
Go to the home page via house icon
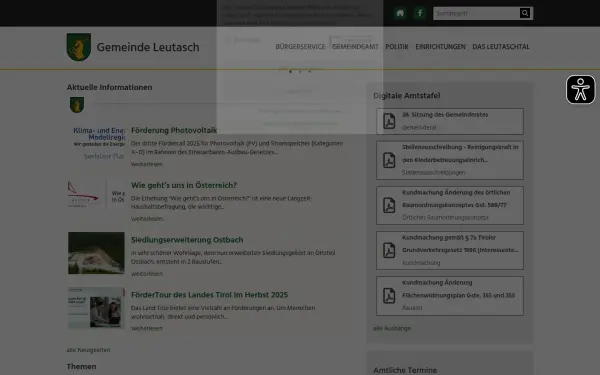[x=400, y=13]
